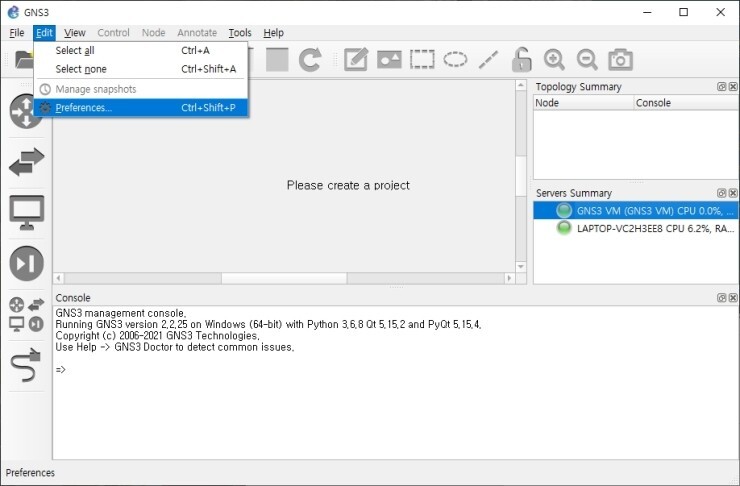Select the draw ellipse tool

click(455, 59)
